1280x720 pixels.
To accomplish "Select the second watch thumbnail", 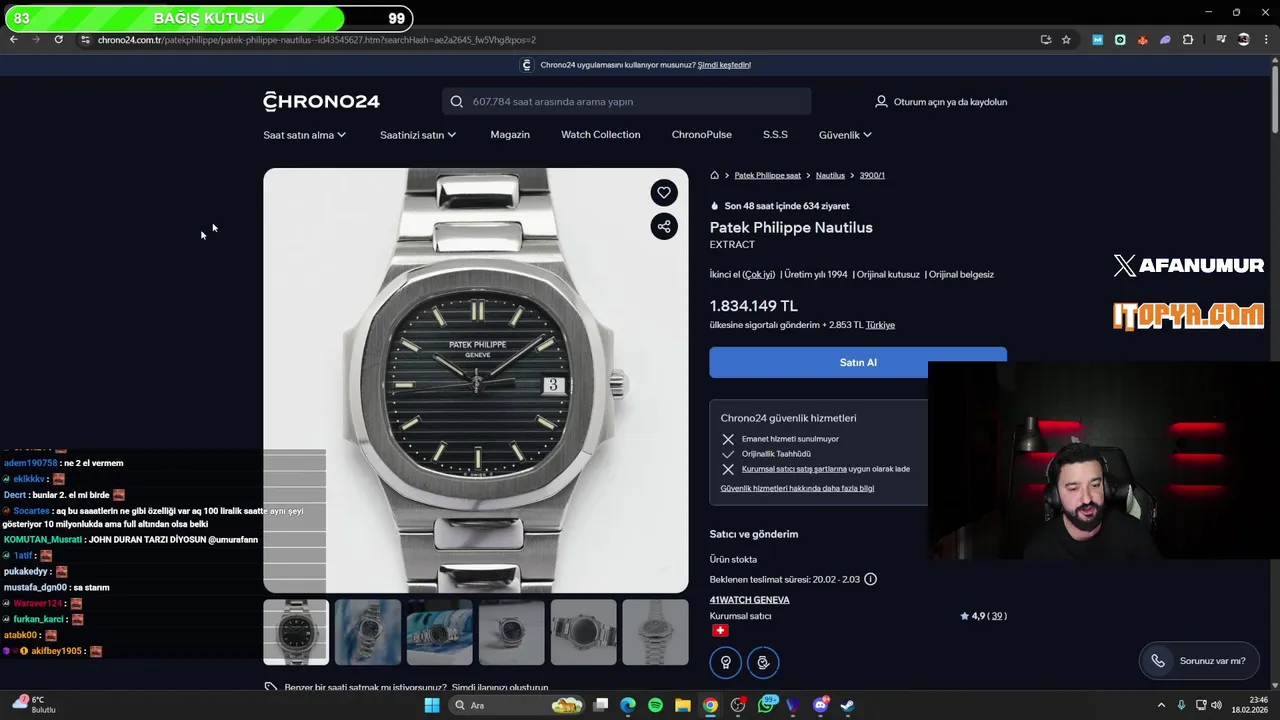I will [368, 632].
